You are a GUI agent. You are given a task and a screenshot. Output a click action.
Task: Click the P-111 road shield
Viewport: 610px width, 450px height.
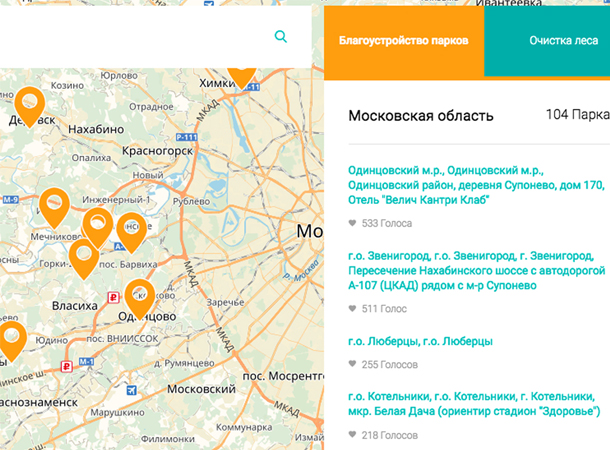point(187,137)
